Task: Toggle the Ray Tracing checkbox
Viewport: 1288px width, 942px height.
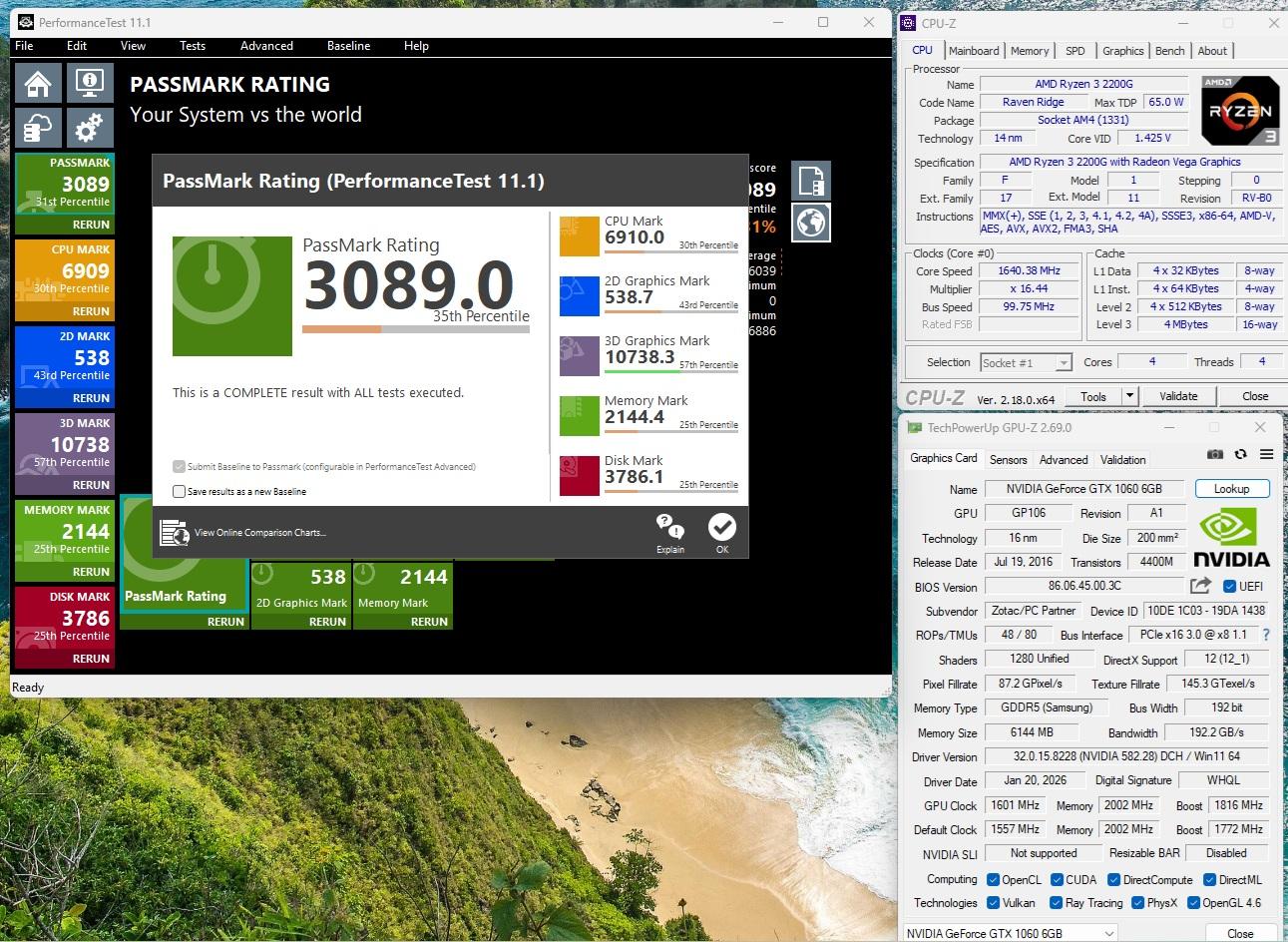Action: click(1057, 903)
